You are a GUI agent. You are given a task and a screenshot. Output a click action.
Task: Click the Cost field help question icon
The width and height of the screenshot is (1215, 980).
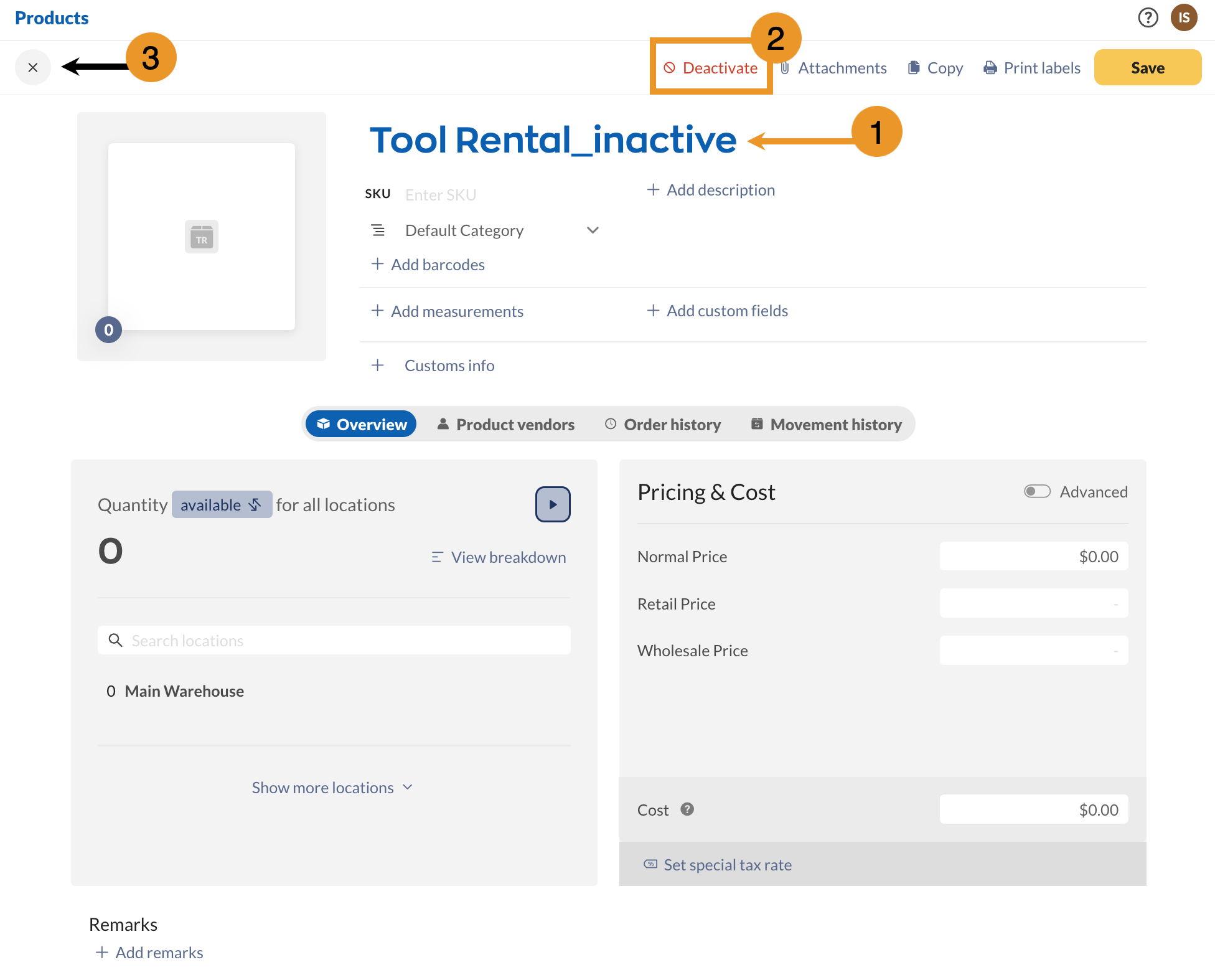(x=688, y=809)
